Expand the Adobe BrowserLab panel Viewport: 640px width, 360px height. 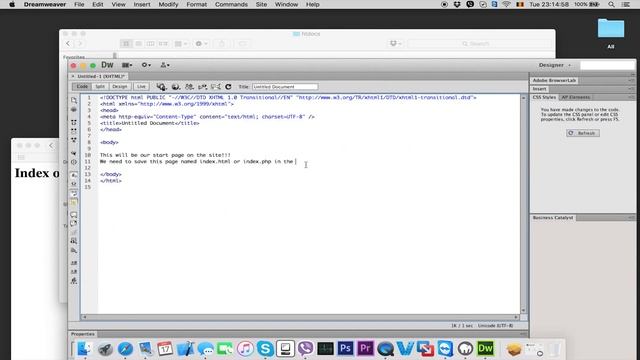[x=554, y=80]
